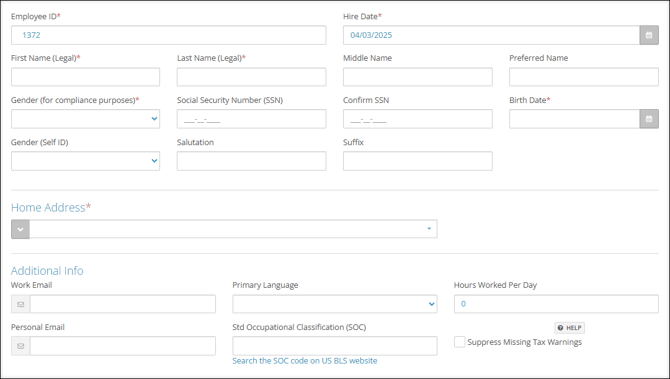This screenshot has width=670, height=379.
Task: Click the Personal Email envelope icon
Action: tap(21, 346)
